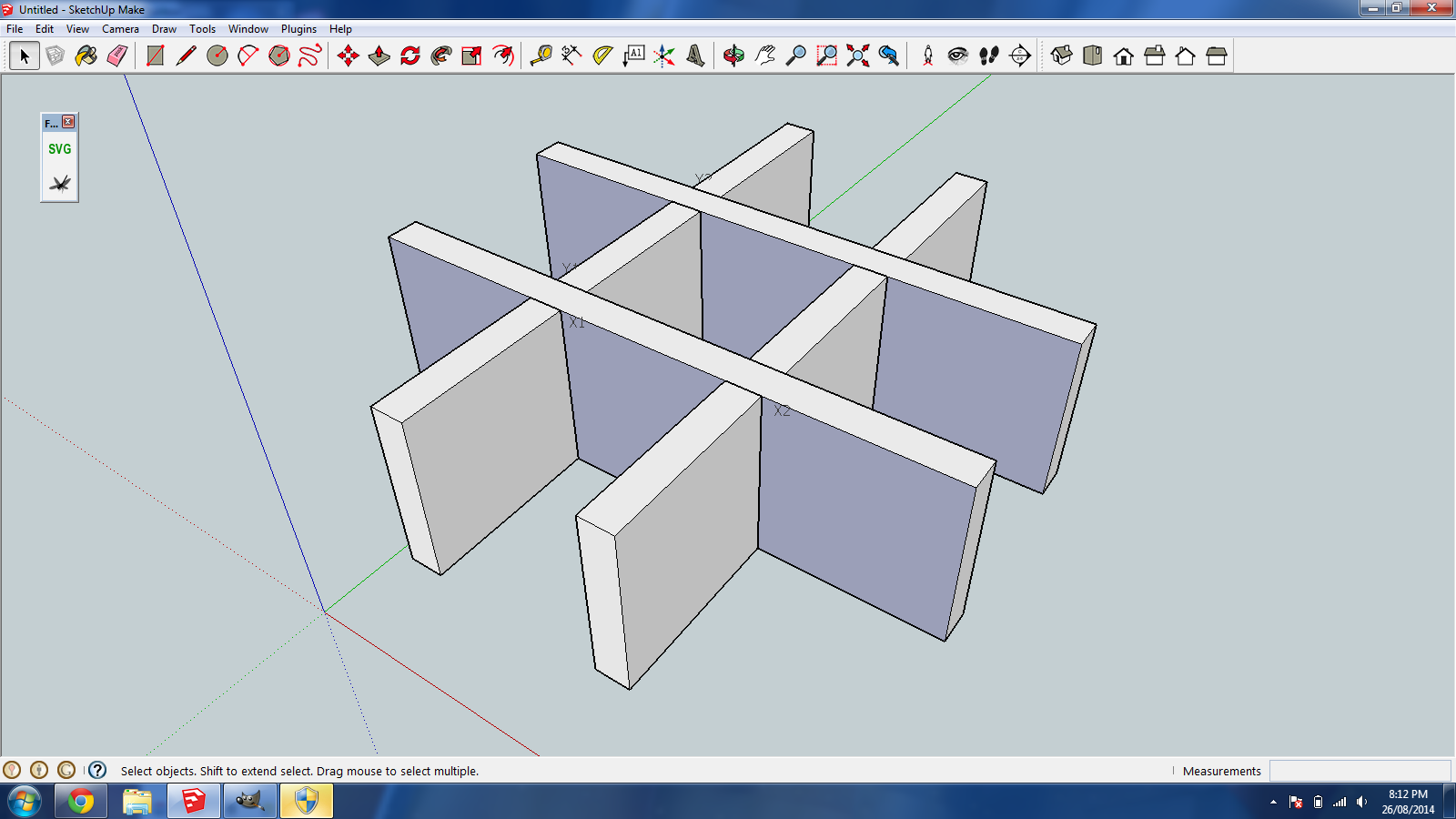Enable the Follow Me tool
This screenshot has height=819, width=1456.
pos(440,56)
